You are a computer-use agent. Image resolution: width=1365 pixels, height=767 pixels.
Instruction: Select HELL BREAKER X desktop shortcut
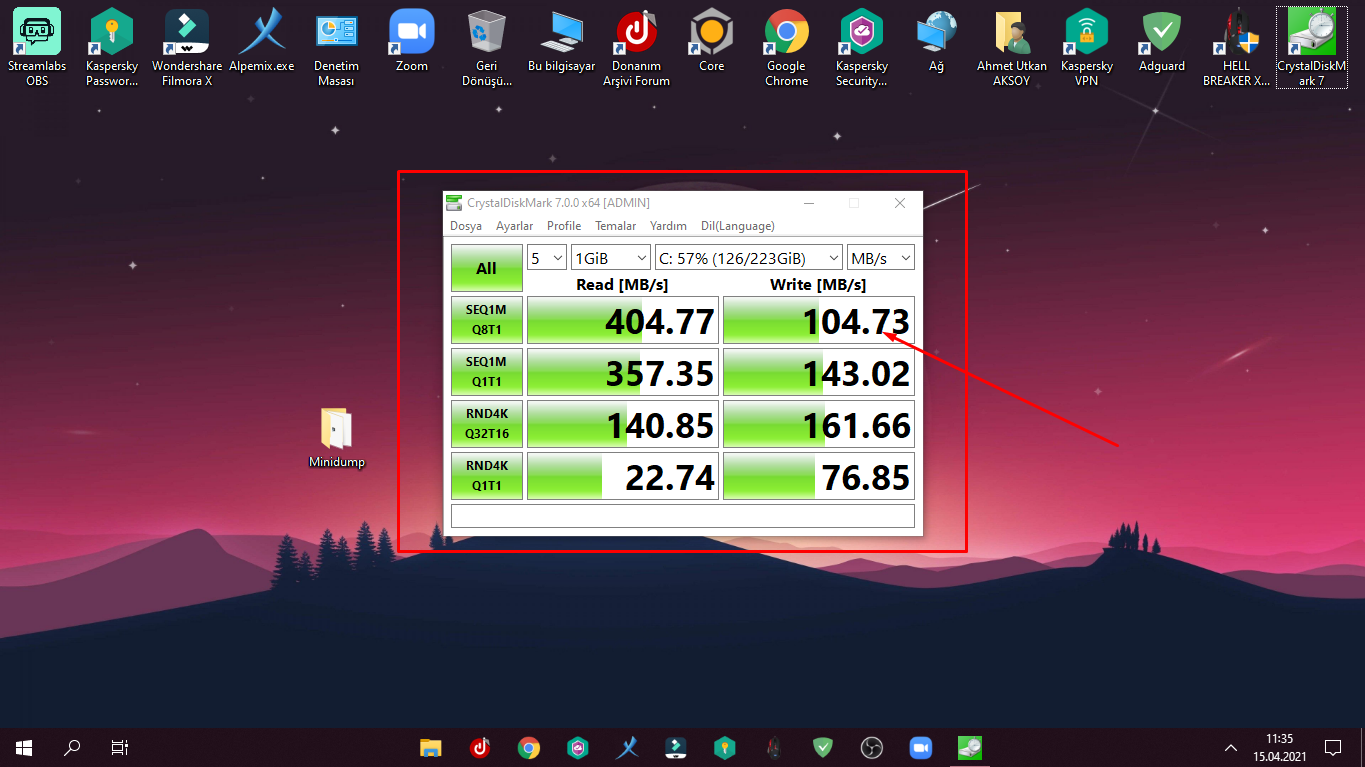1236,47
